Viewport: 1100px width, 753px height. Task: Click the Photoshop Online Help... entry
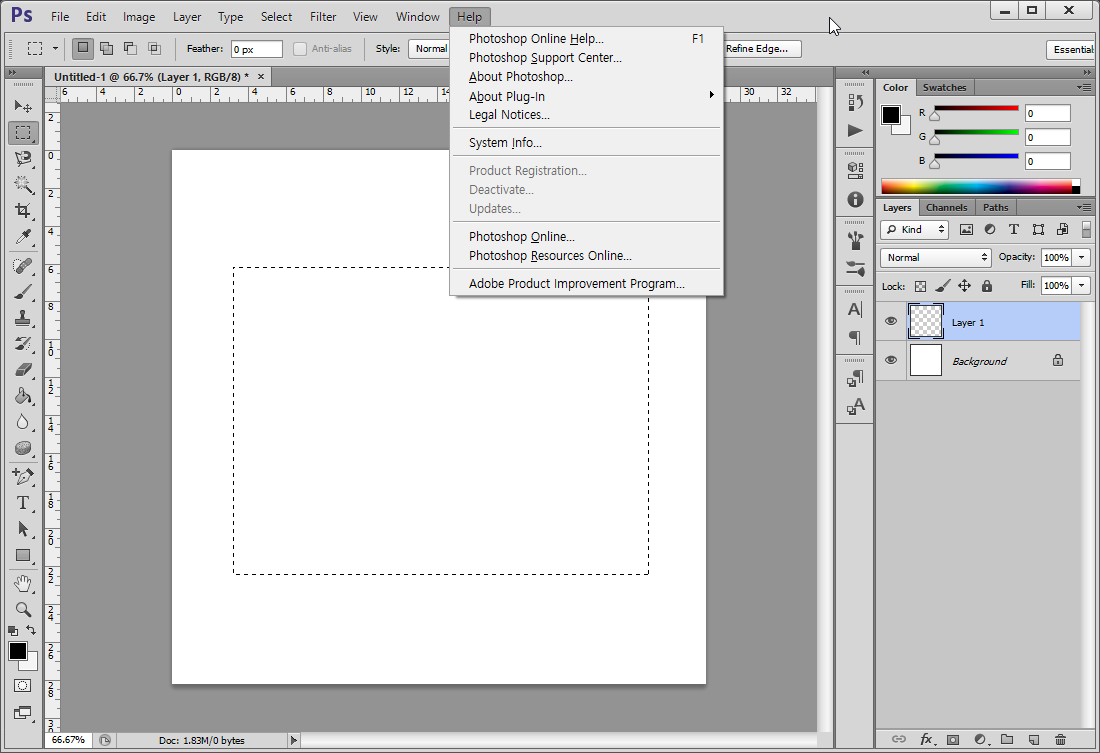click(x=586, y=39)
